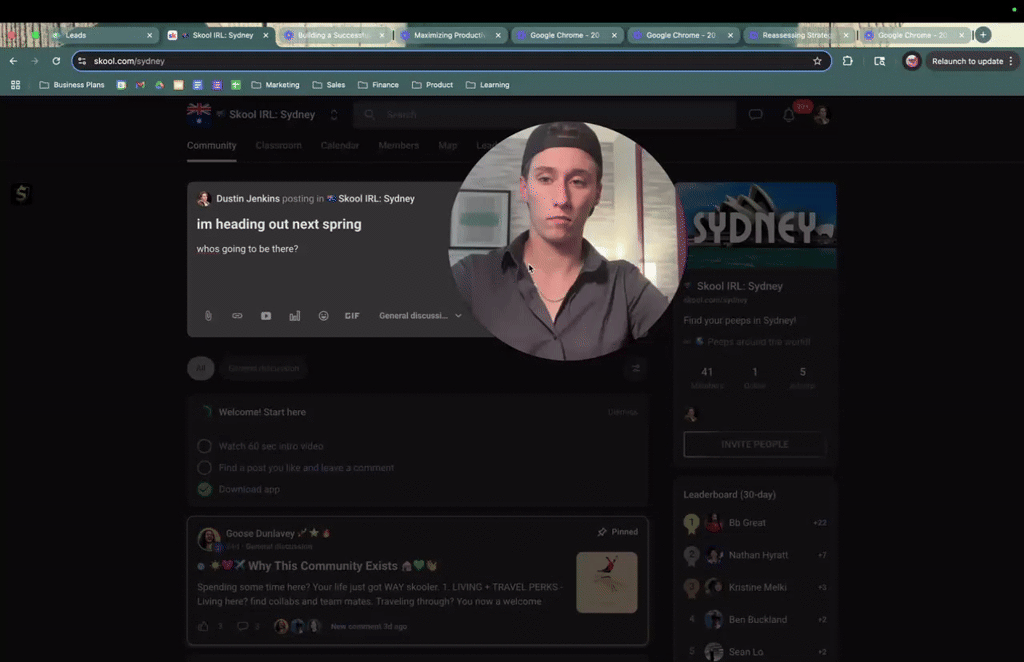Switch to the Leads browser tab
Viewport: 1024px width, 662px height.
101,35
